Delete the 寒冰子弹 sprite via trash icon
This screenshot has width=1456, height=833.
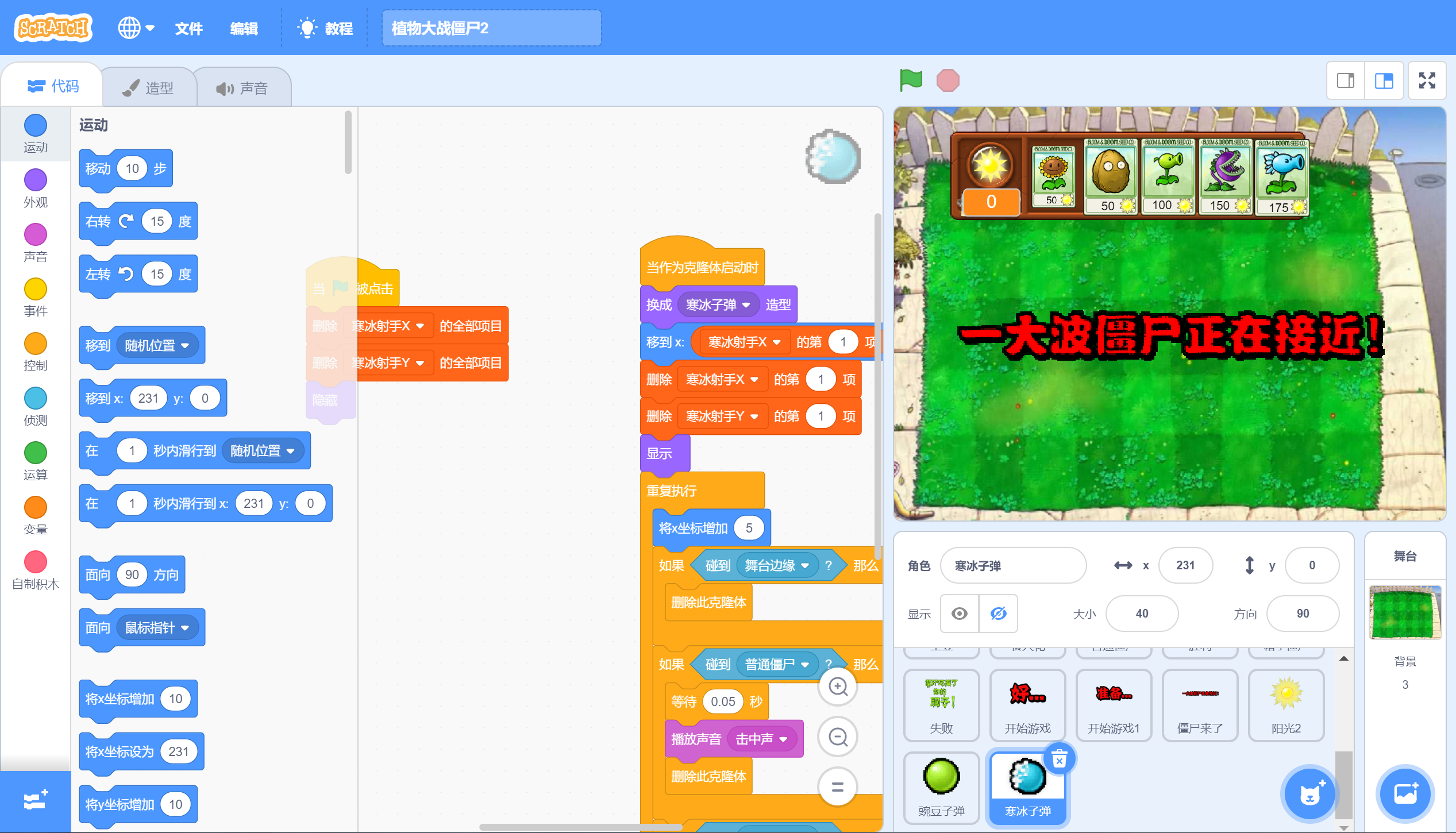coord(1060,759)
